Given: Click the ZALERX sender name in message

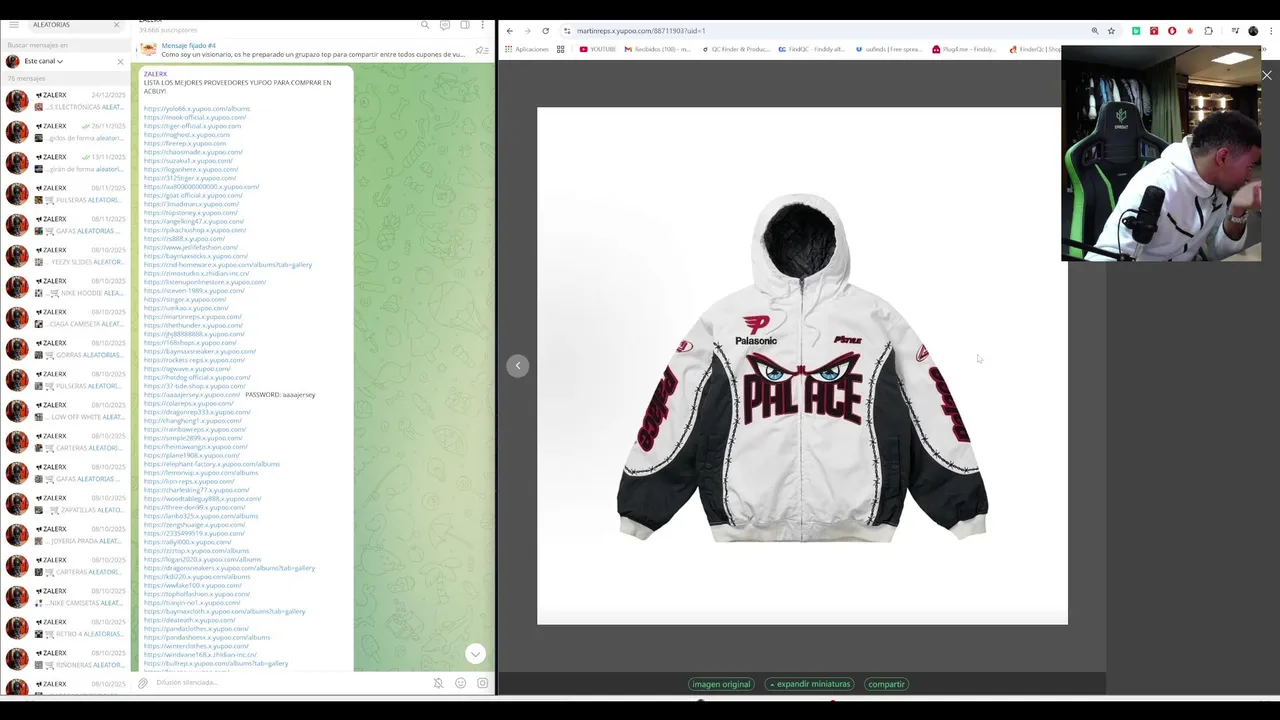Looking at the screenshot, I should (x=155, y=74).
